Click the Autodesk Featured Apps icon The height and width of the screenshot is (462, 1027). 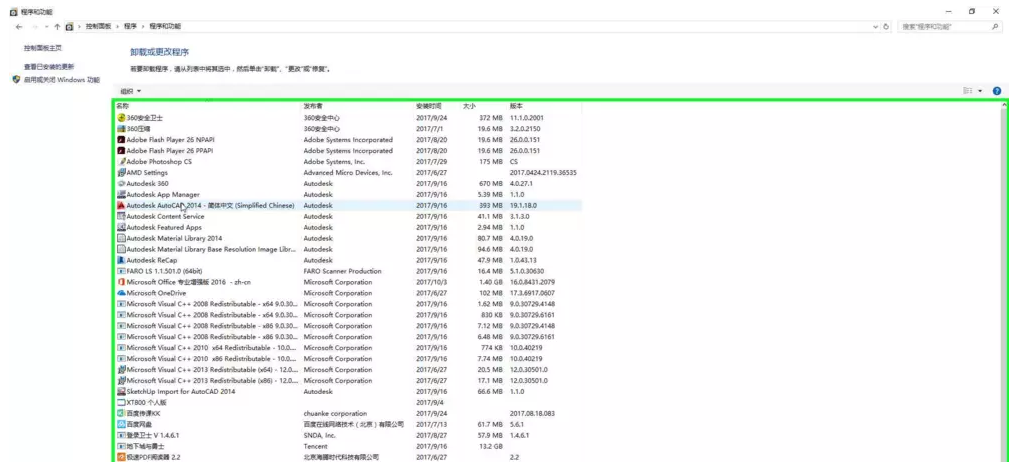tap(121, 227)
